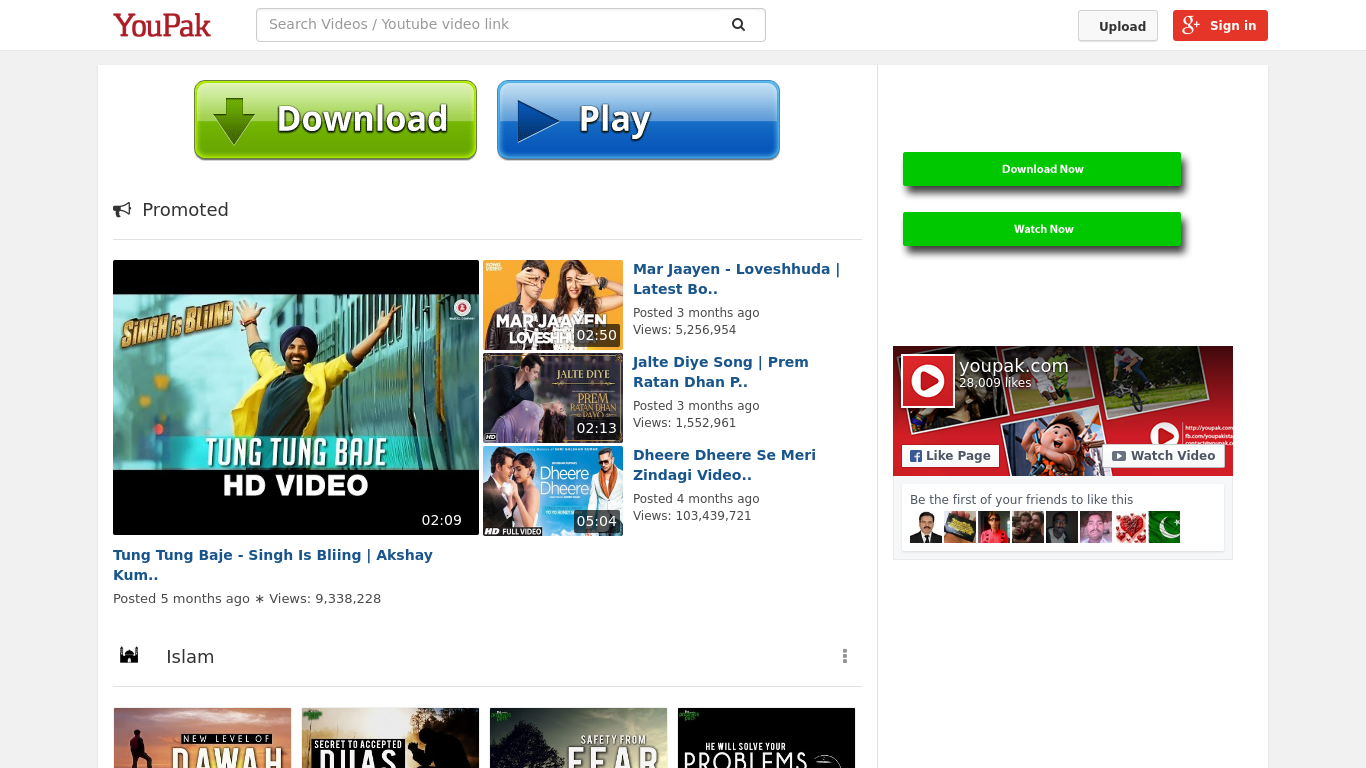
Task: Click the Islam section heading
Action: coord(190,657)
